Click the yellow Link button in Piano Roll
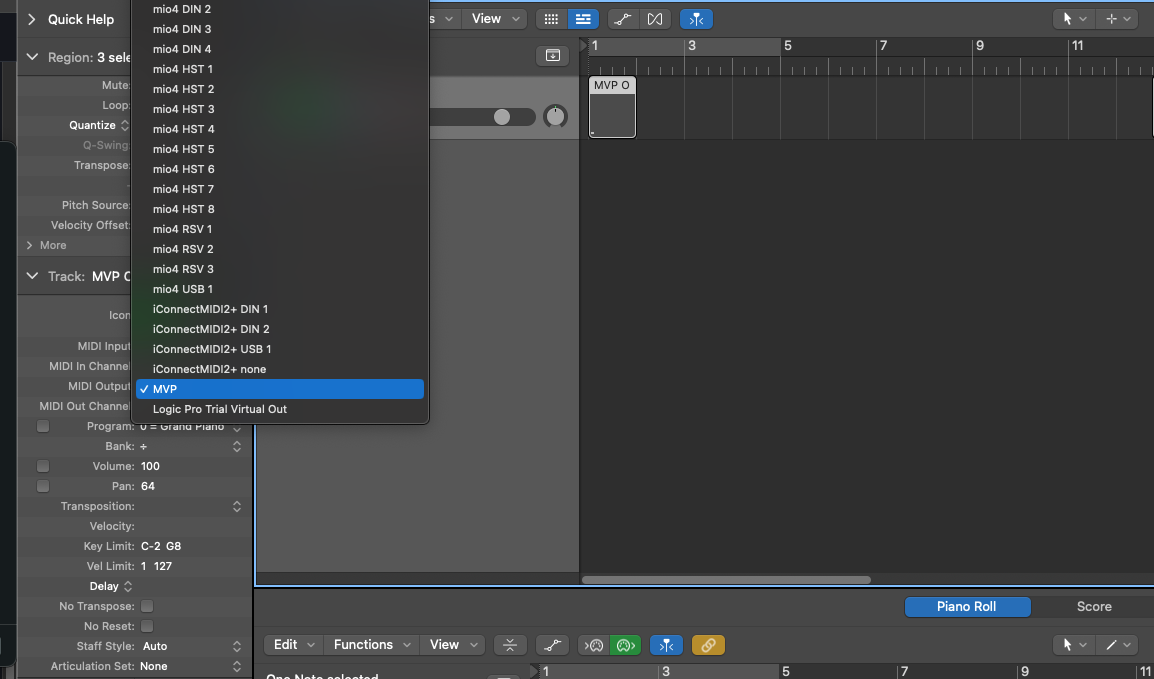1154x679 pixels. (707, 645)
